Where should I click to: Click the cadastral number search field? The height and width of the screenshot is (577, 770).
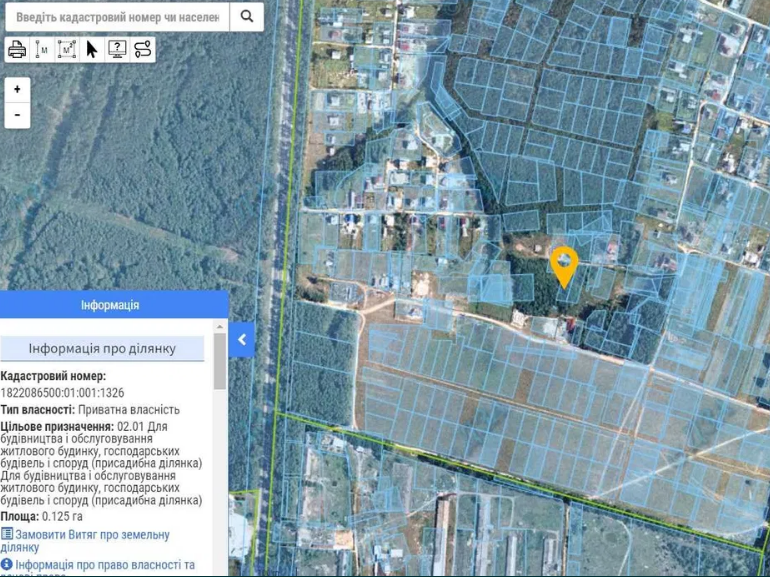[118, 17]
